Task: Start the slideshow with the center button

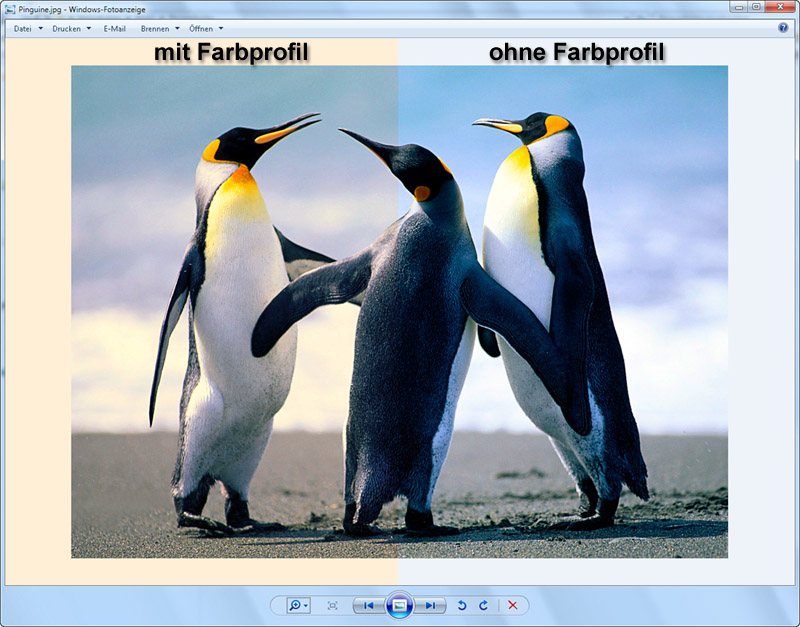Action: click(399, 605)
